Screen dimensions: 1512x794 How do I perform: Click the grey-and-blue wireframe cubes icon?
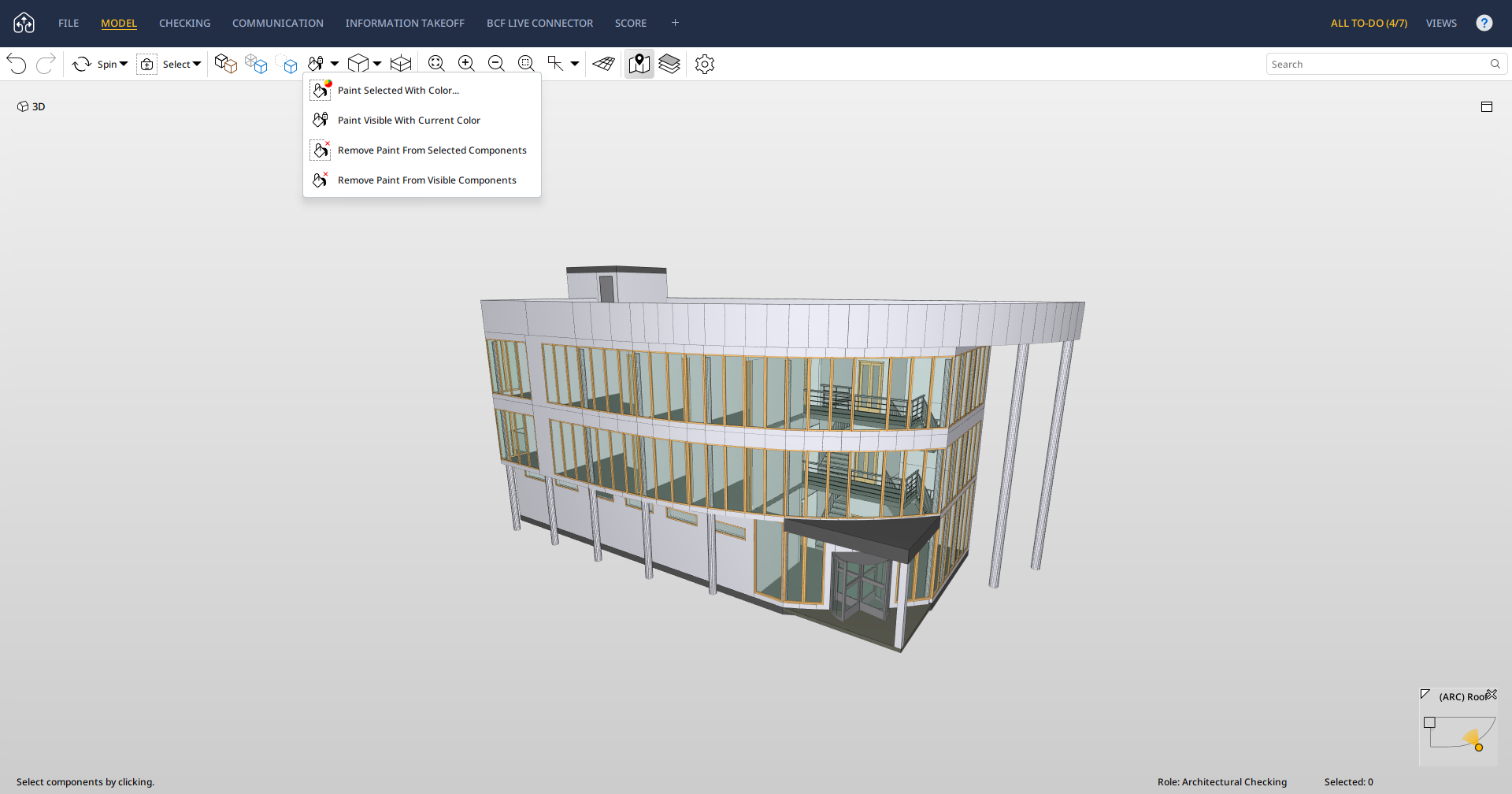[256, 64]
